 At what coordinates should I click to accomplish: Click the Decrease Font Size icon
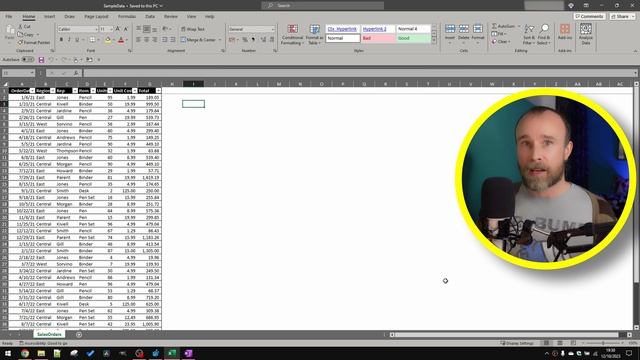pyautogui.click(x=125, y=29)
